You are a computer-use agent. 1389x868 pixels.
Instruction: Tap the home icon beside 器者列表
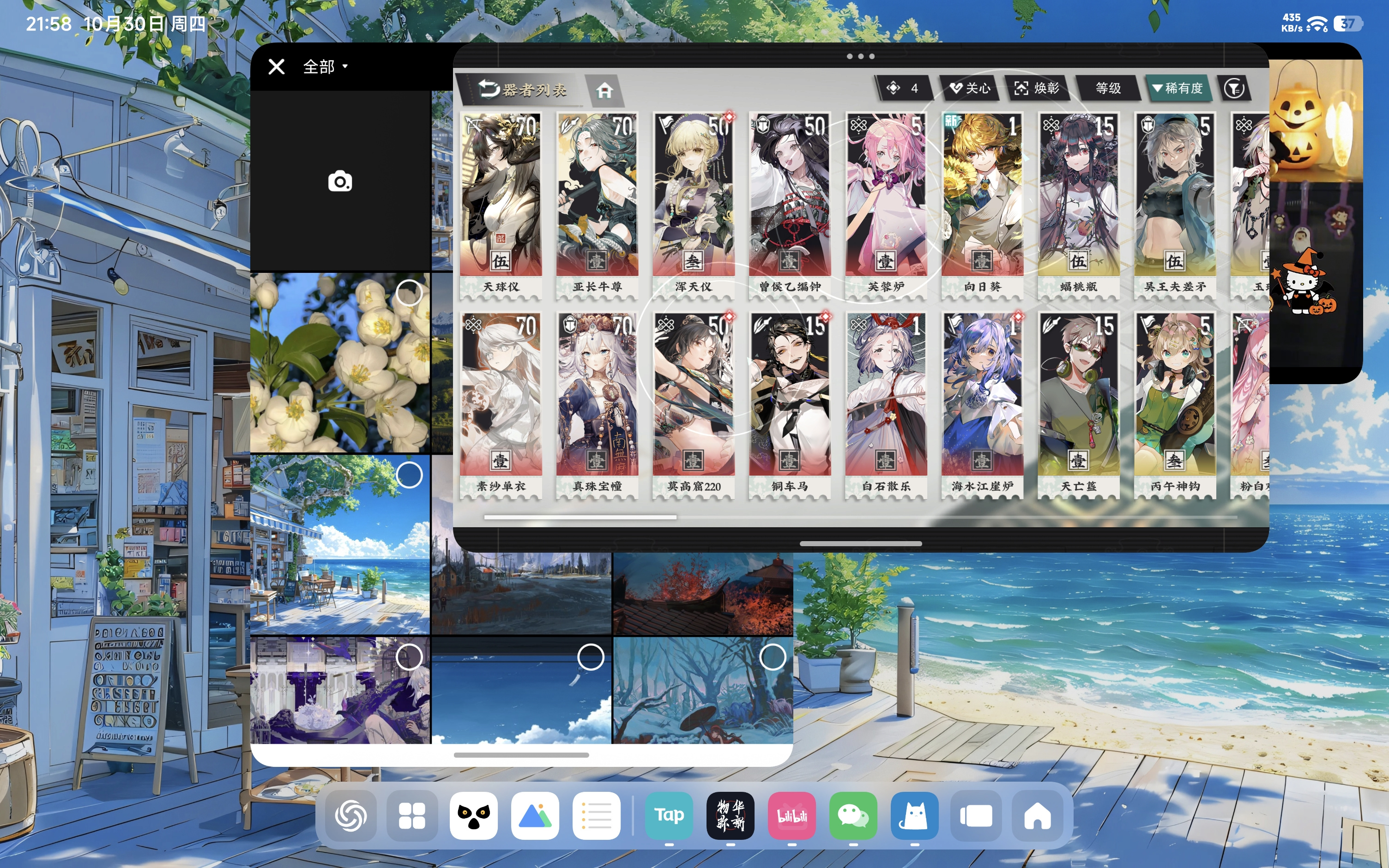point(604,90)
